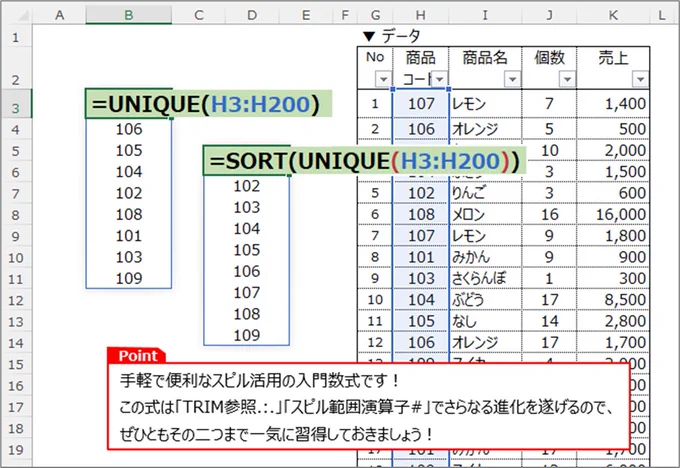
Task: Click ぶどう in data row 10
Action: (485, 300)
